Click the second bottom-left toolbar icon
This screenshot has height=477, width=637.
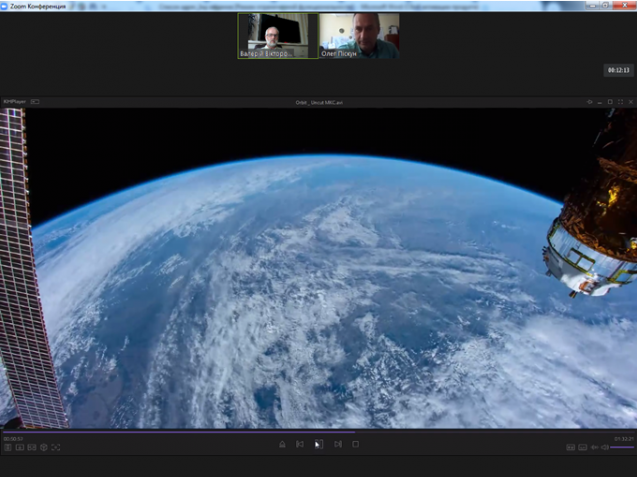19,447
